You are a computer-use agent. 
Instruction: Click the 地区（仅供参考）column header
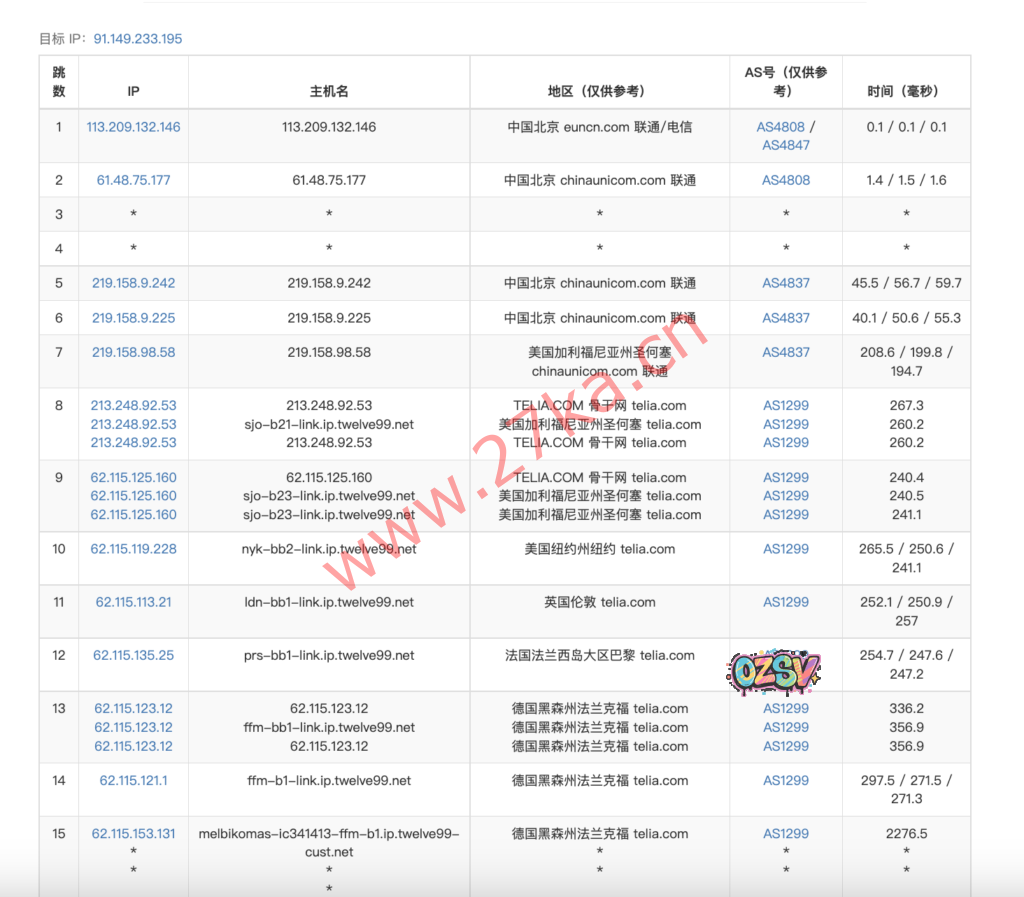point(599,91)
